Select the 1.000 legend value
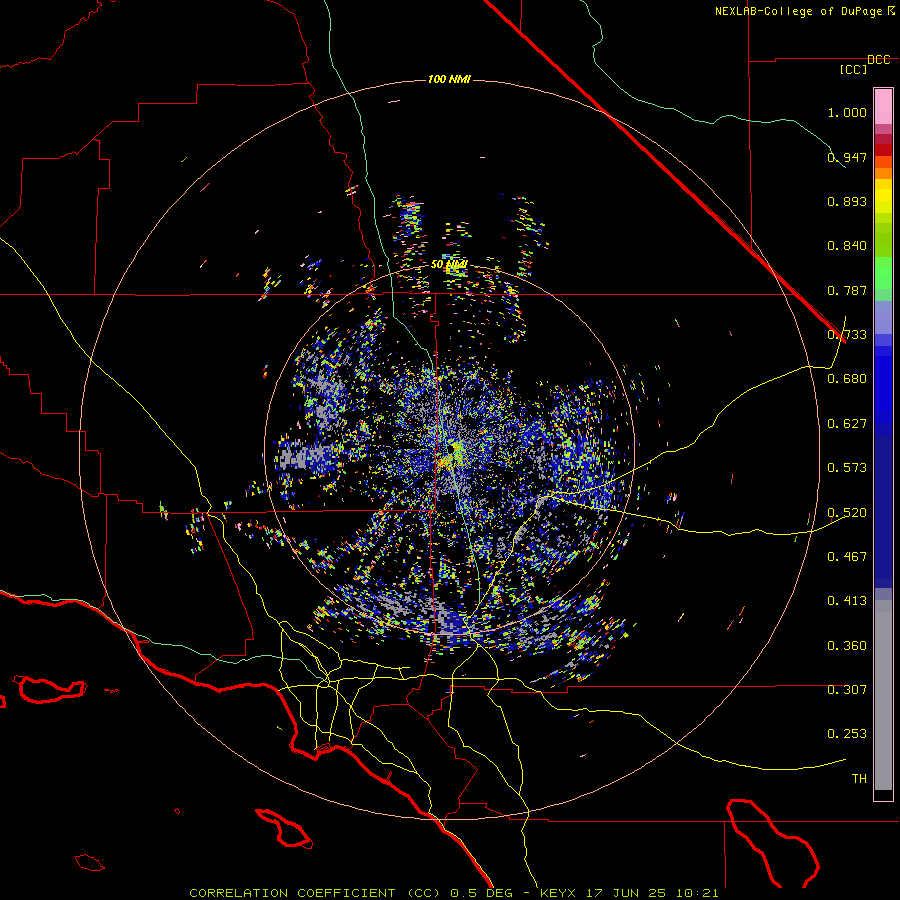The height and width of the screenshot is (900, 900). click(847, 112)
